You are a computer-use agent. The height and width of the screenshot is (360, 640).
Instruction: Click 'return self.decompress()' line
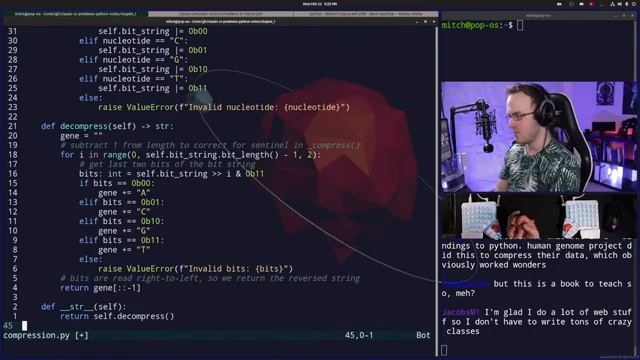click(x=117, y=316)
